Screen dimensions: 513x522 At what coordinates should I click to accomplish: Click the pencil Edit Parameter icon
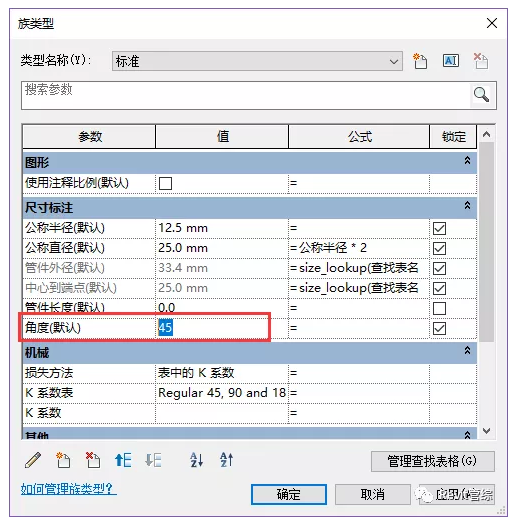(x=33, y=460)
